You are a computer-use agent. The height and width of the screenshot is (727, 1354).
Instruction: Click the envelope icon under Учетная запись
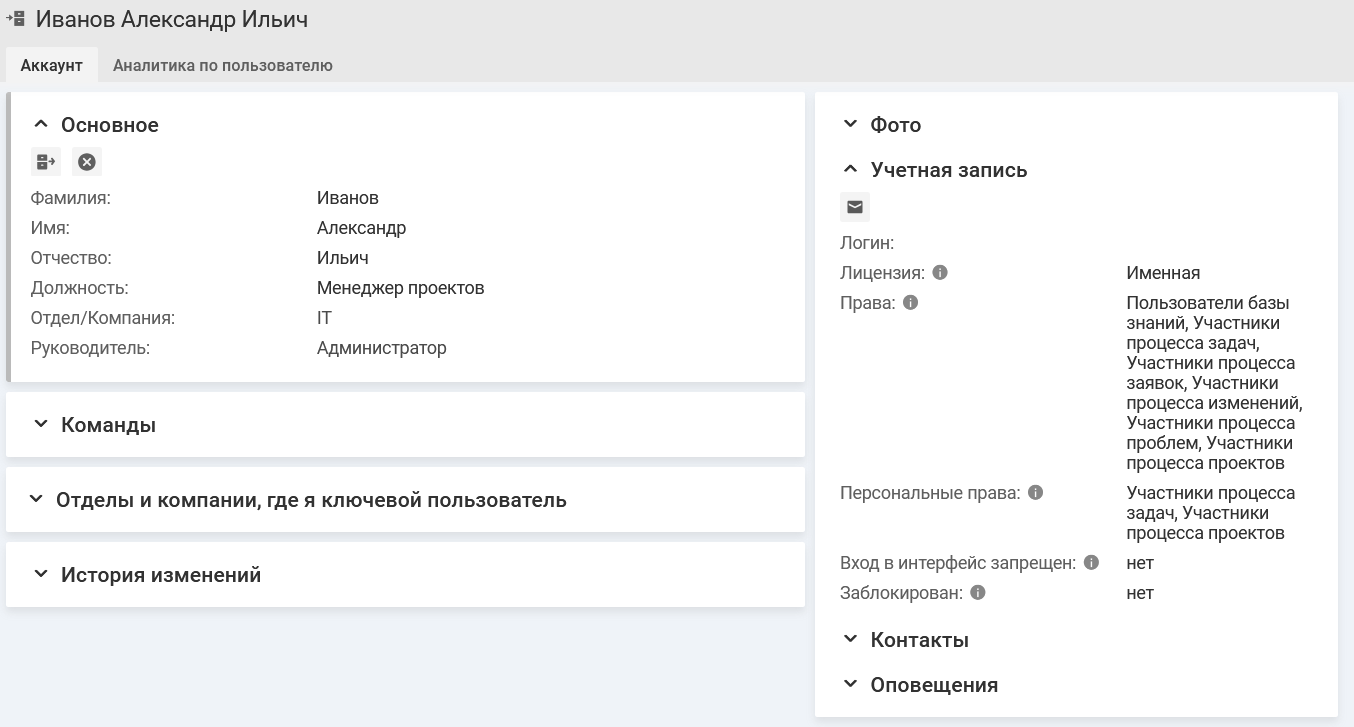(855, 207)
